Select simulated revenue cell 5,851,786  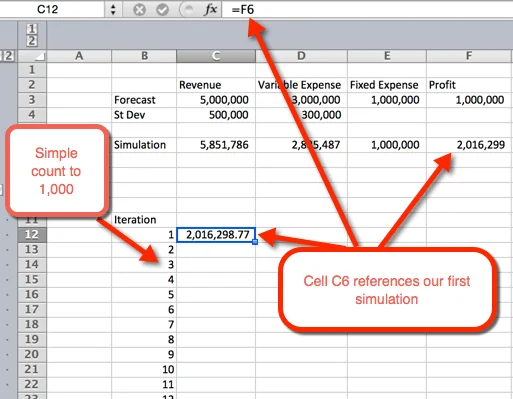point(216,145)
